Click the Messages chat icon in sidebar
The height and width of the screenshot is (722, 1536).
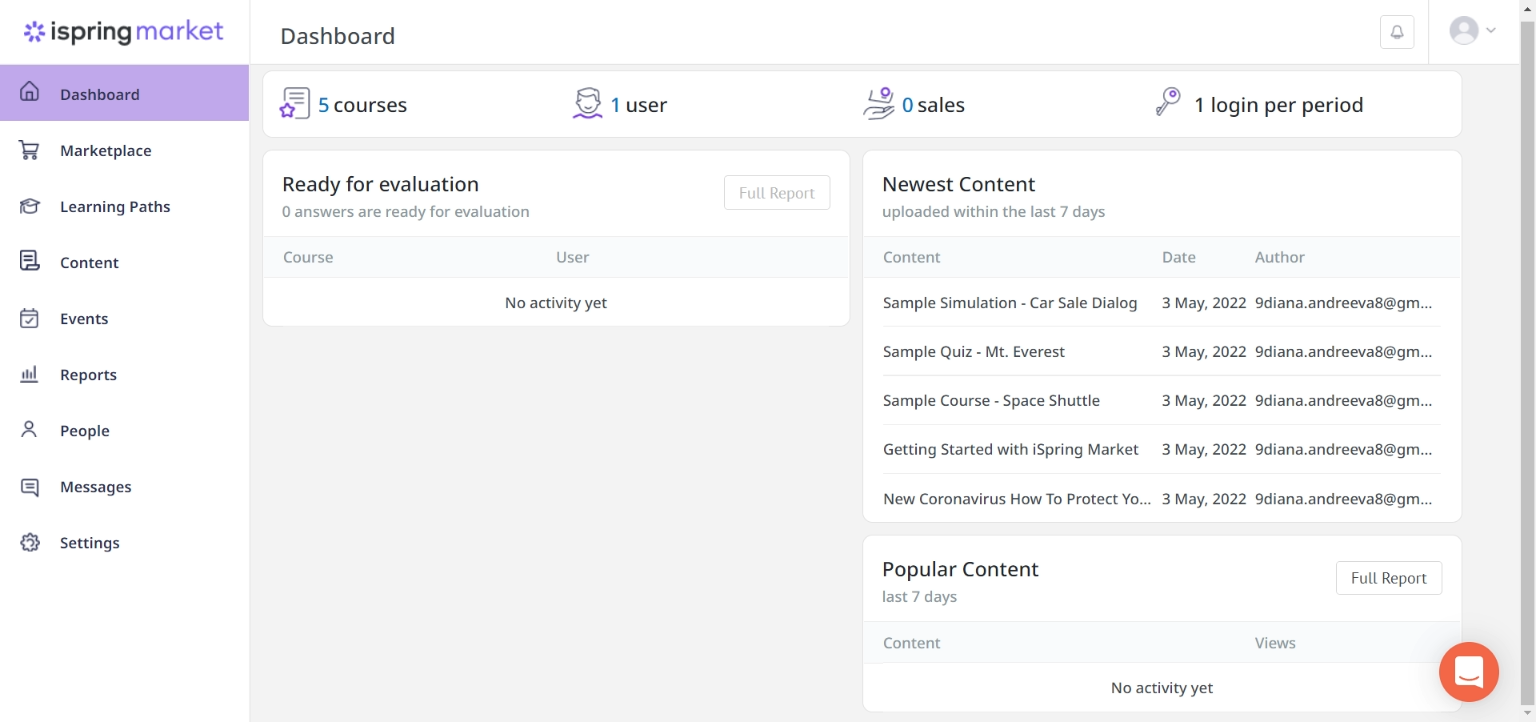click(x=30, y=487)
